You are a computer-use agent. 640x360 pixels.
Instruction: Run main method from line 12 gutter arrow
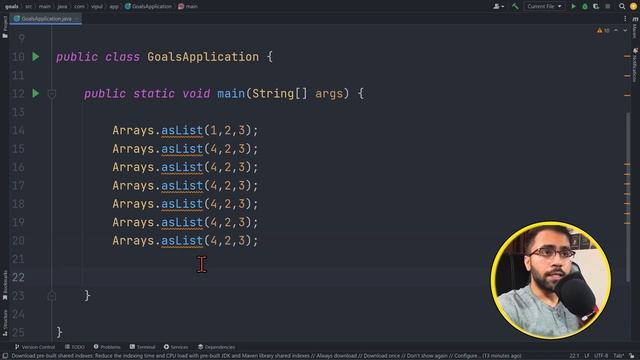[36, 93]
